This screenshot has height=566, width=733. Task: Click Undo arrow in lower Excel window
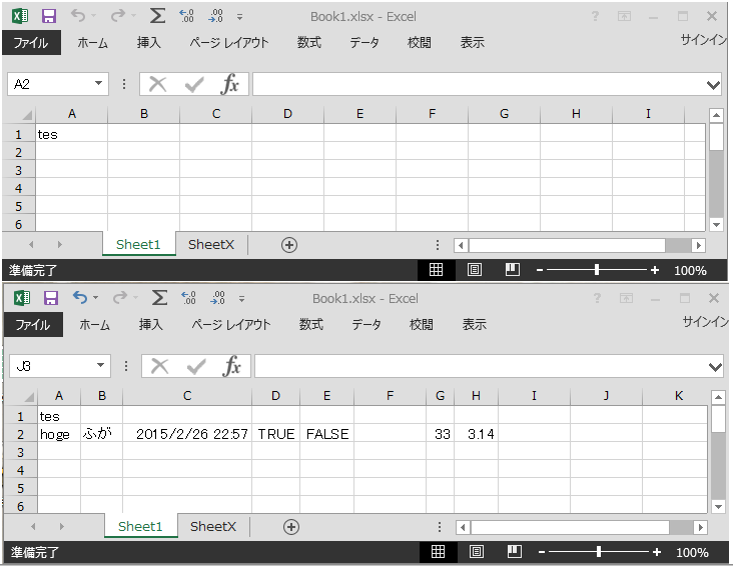coord(80,297)
